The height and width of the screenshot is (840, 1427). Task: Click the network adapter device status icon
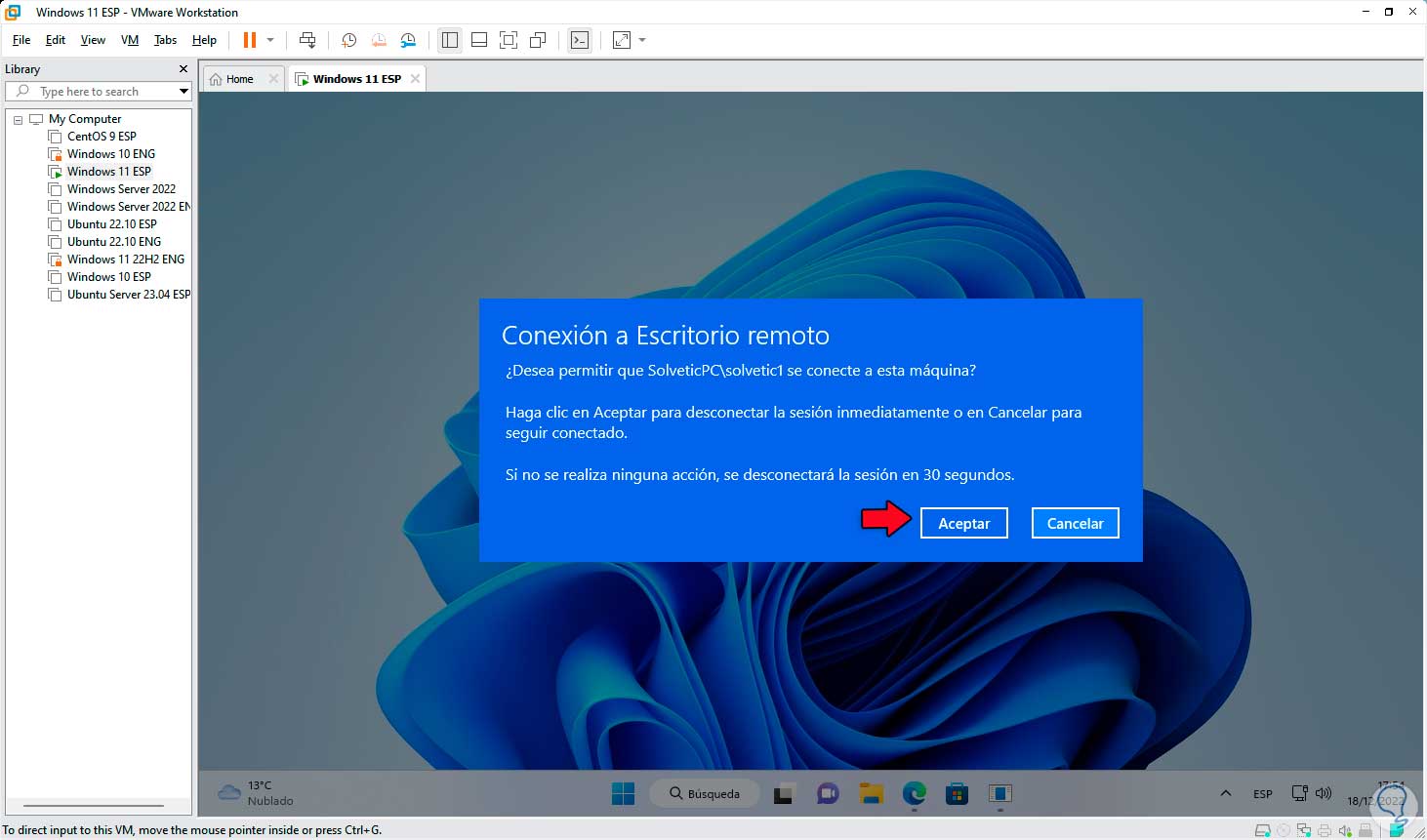point(1304,831)
